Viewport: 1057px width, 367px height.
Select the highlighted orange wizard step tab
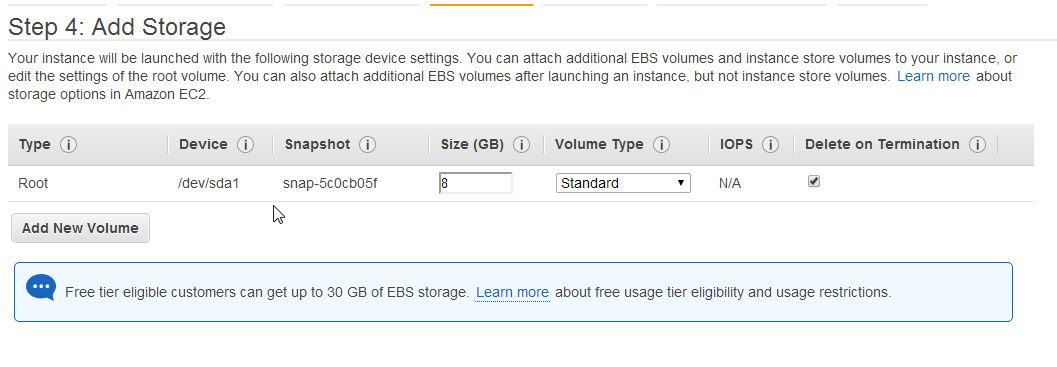481,5
